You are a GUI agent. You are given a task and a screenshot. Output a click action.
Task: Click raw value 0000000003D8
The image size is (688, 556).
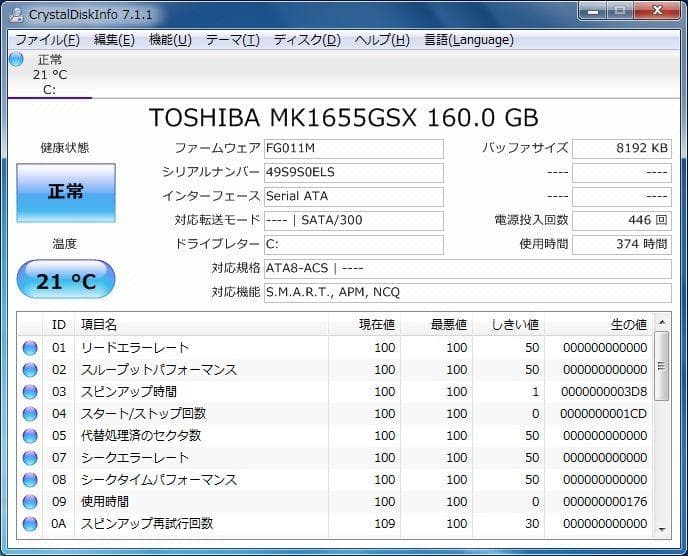[x=604, y=392]
